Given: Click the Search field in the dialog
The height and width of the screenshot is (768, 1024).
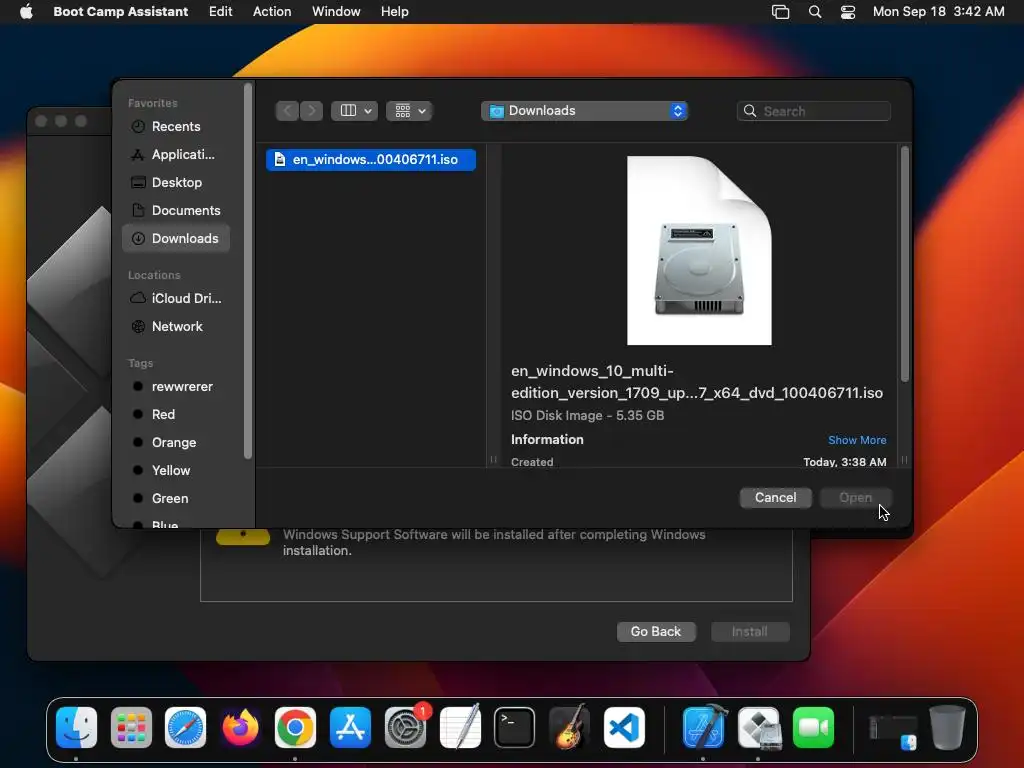Looking at the screenshot, I should (x=814, y=111).
